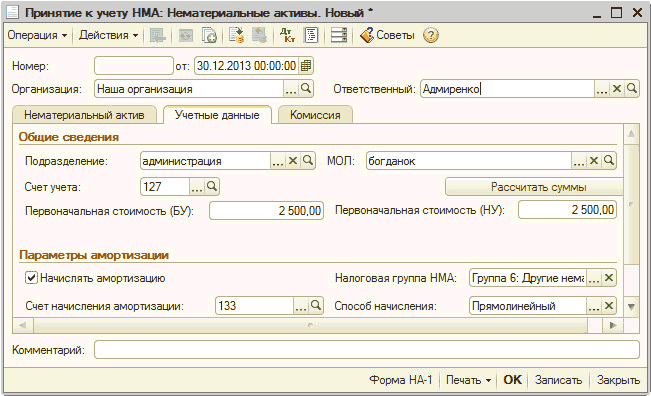Open help via the question mark icon
The width and height of the screenshot is (651, 396).
(x=431, y=35)
